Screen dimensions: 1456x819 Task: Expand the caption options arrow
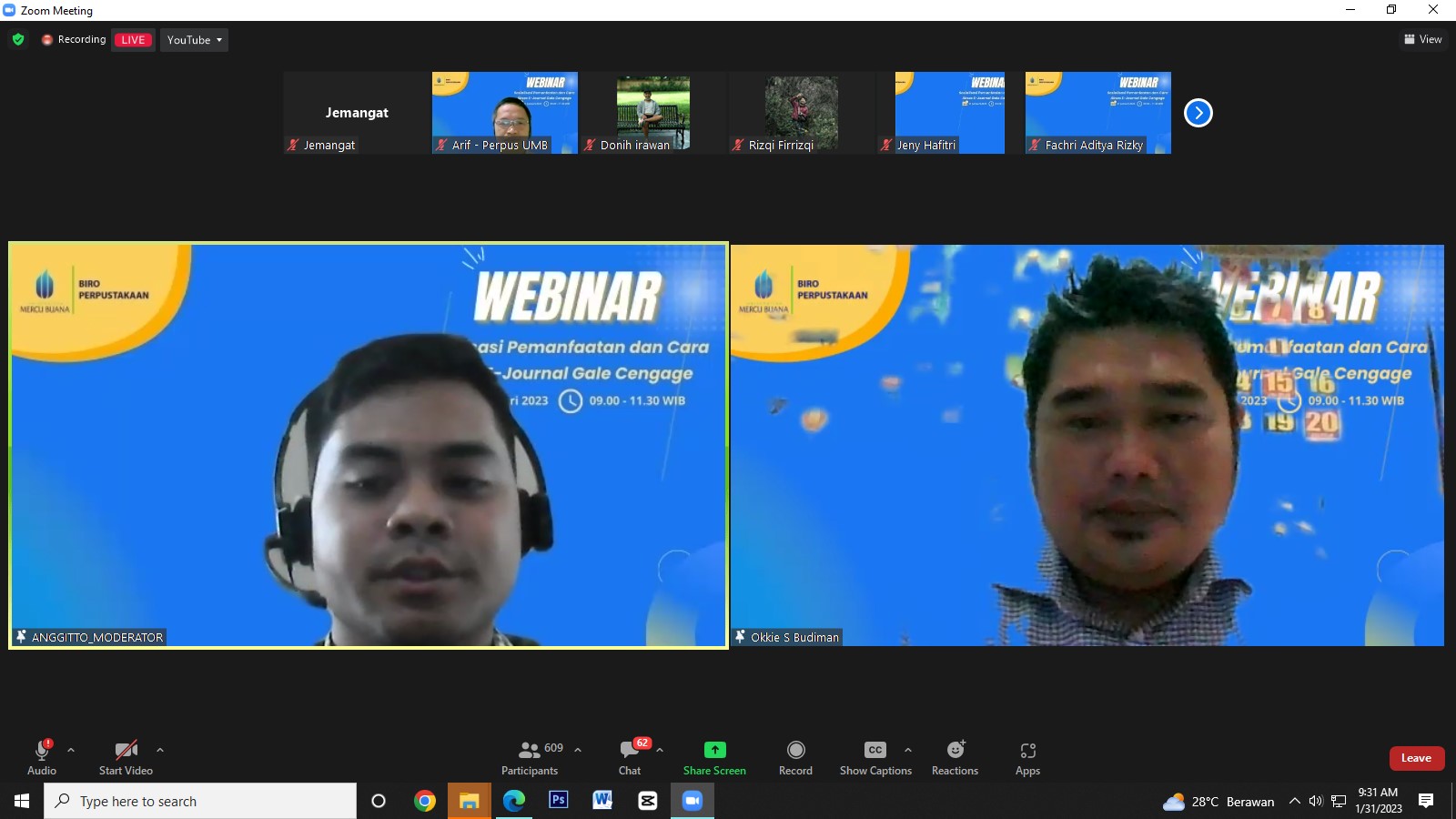(907, 750)
